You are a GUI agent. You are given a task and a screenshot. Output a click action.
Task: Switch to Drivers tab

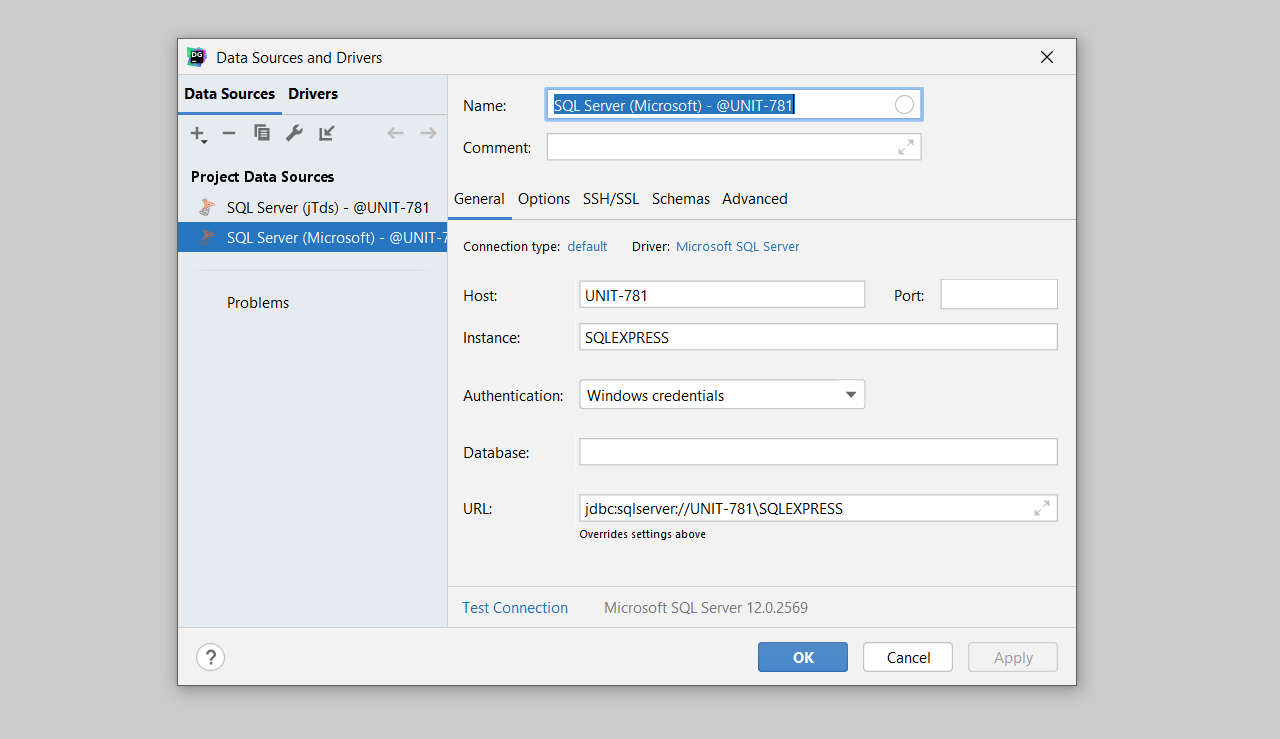(313, 94)
